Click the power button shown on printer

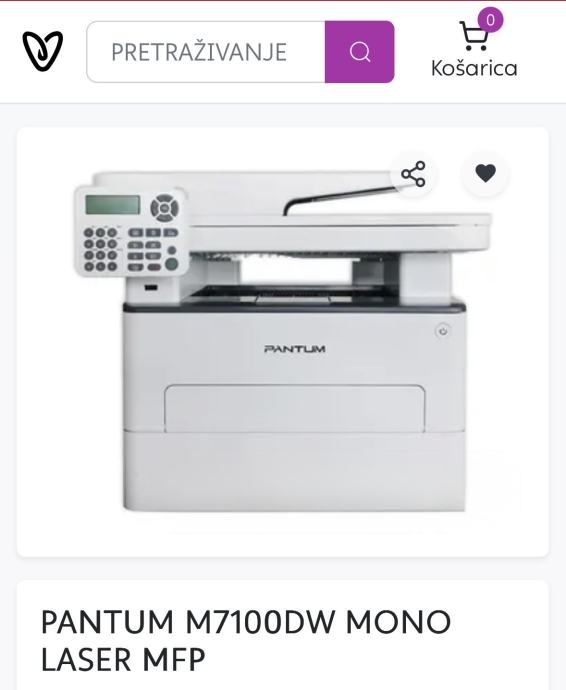pyautogui.click(x=443, y=331)
